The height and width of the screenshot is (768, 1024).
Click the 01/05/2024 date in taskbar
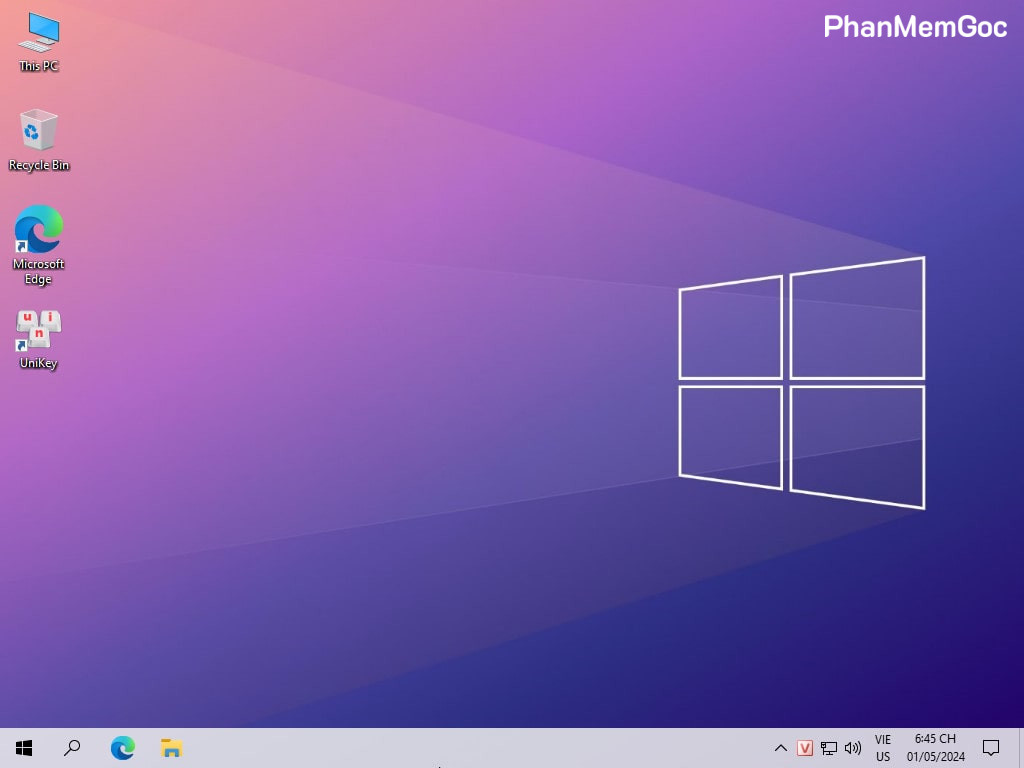935,757
